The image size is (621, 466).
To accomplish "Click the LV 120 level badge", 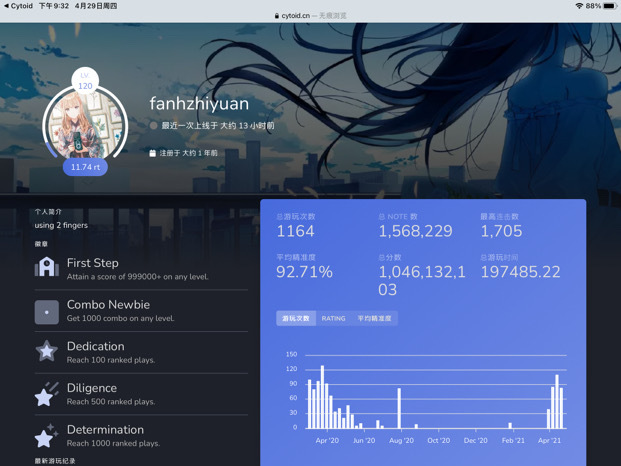I will pos(85,81).
